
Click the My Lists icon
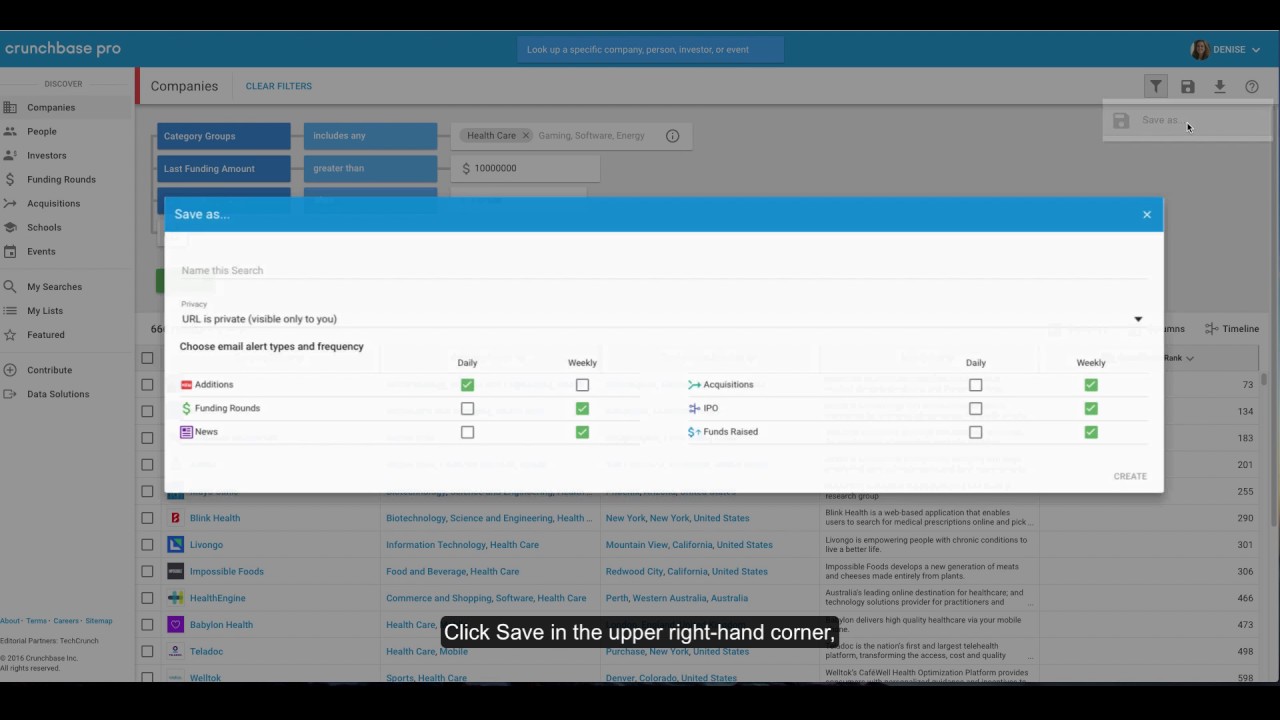pos(10,311)
